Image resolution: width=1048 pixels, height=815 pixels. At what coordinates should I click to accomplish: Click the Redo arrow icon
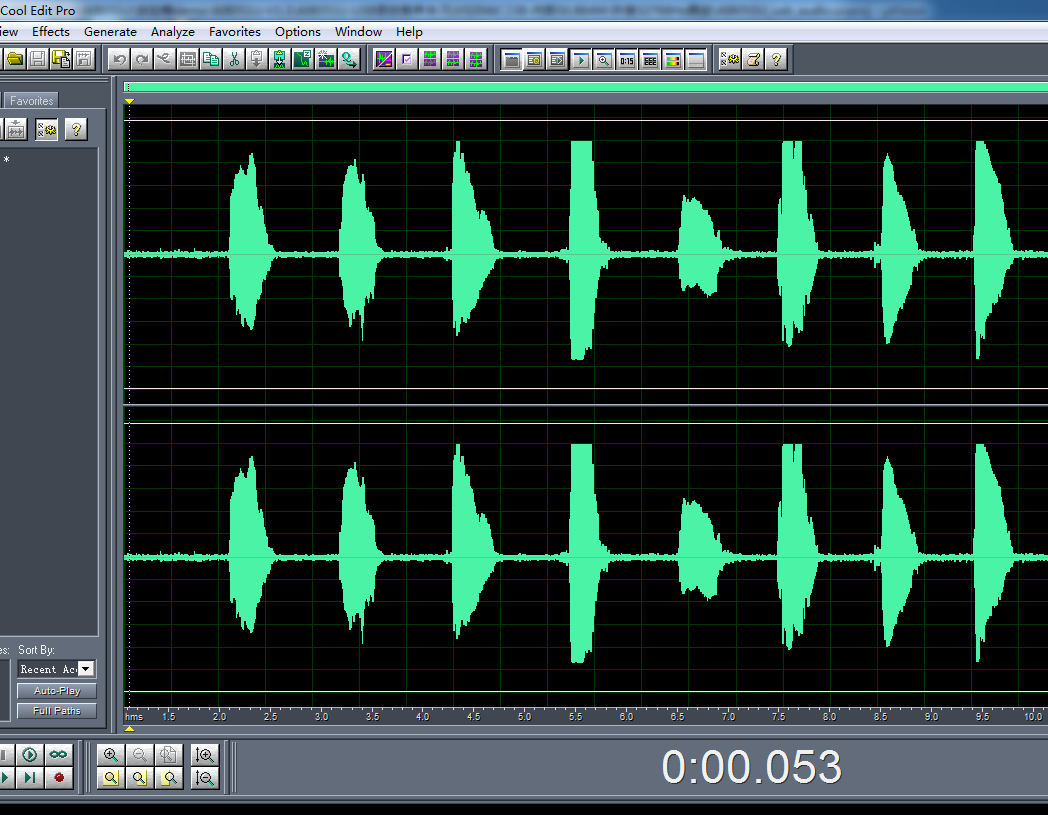tap(142, 60)
